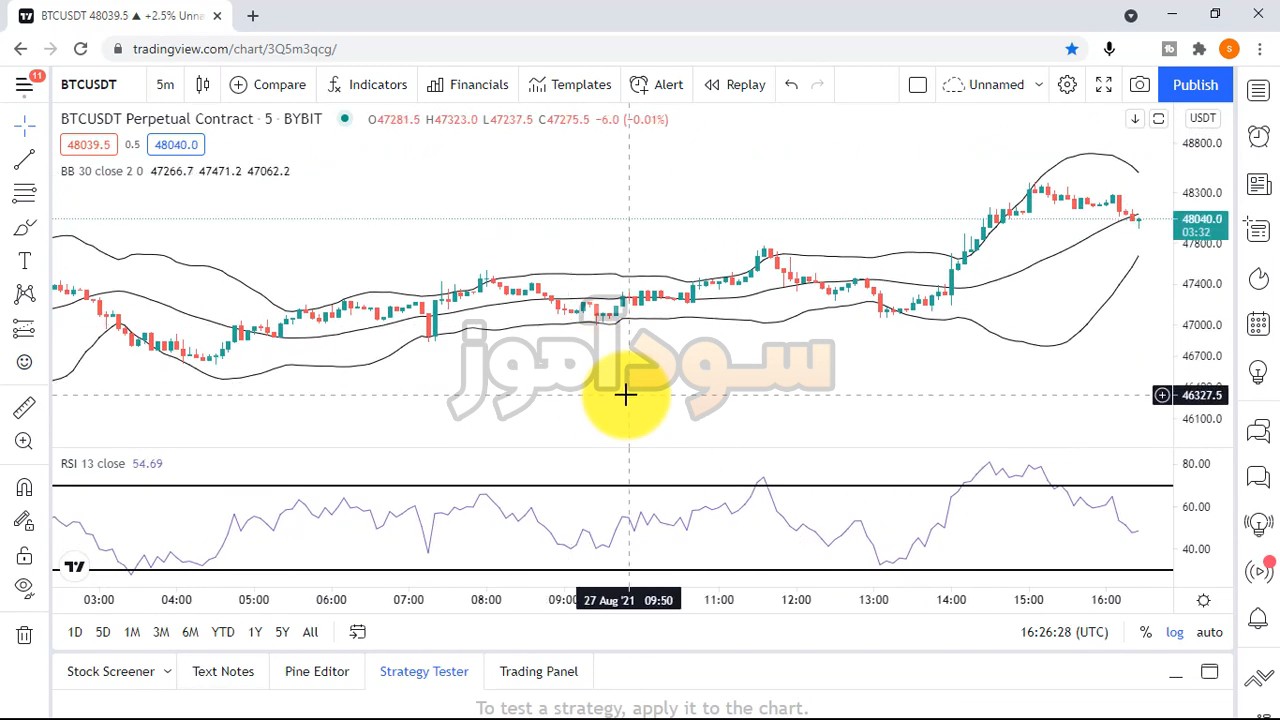Open the Compare symbol dialog

tap(267, 85)
